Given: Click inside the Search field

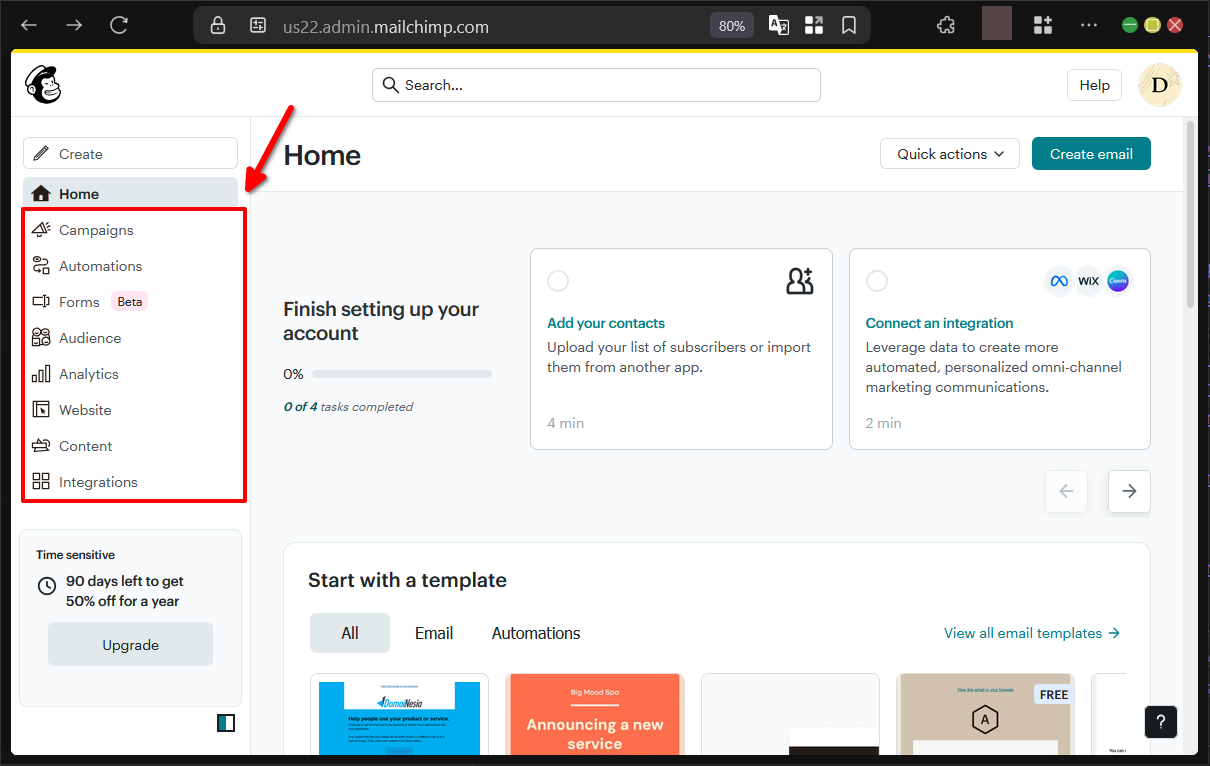Looking at the screenshot, I should click(596, 85).
